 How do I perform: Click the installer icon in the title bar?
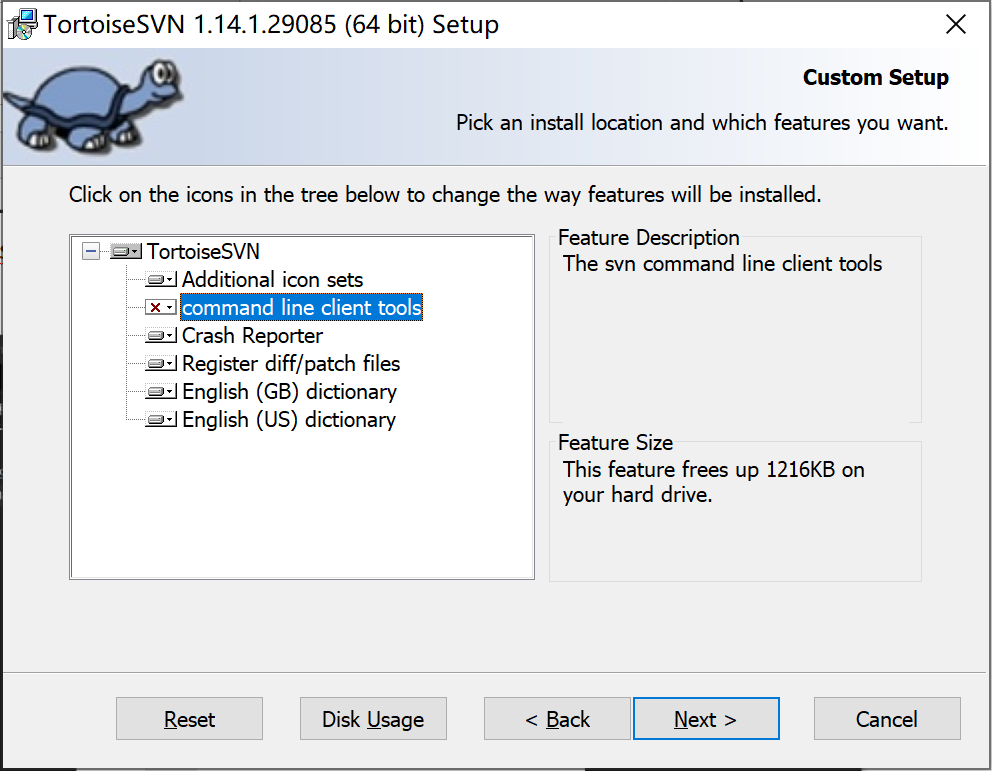(21, 25)
